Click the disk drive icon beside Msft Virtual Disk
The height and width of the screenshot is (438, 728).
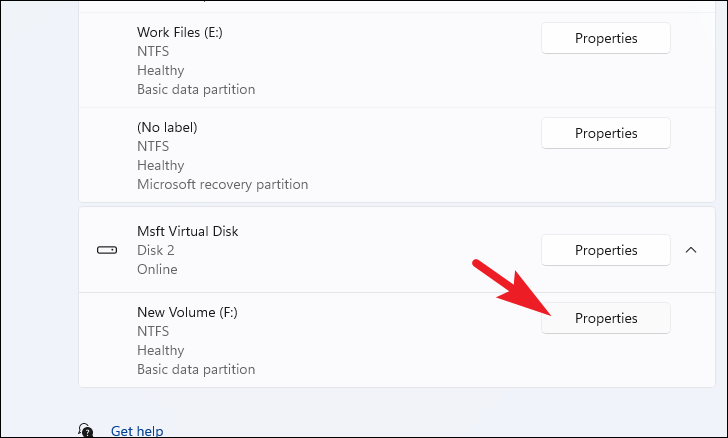coord(107,250)
